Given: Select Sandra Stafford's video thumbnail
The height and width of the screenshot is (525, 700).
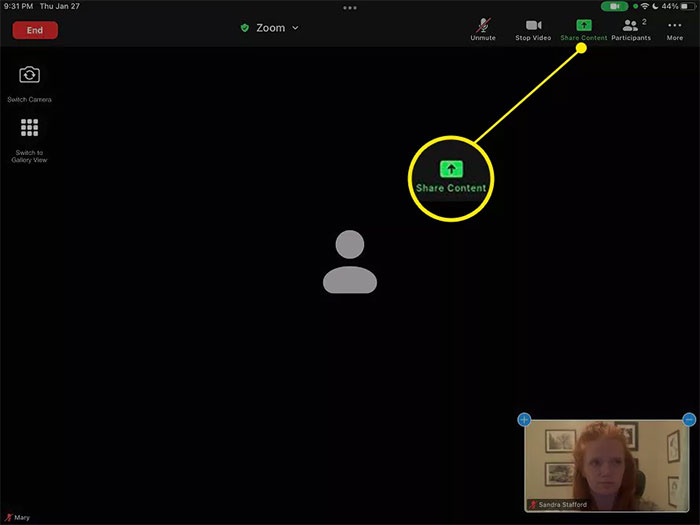Looking at the screenshot, I should pos(606,465).
